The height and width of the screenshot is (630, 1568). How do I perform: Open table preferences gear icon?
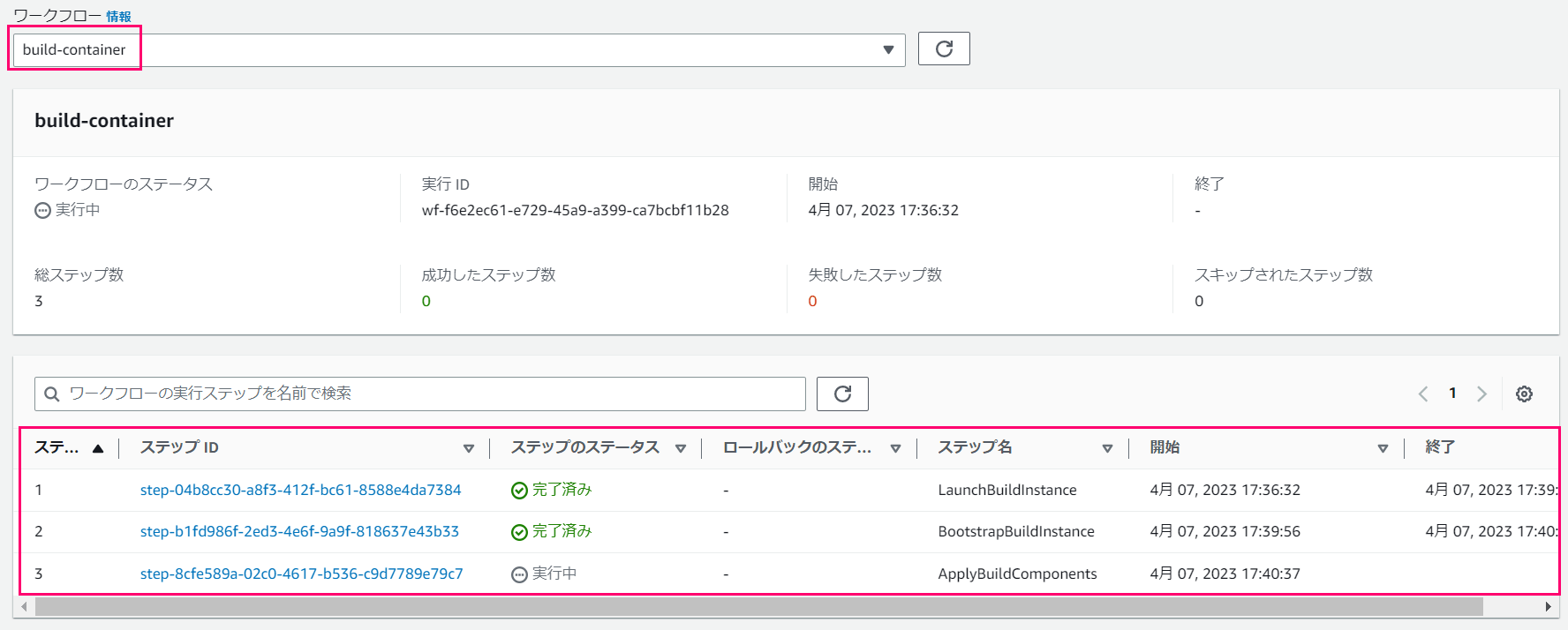1524,394
